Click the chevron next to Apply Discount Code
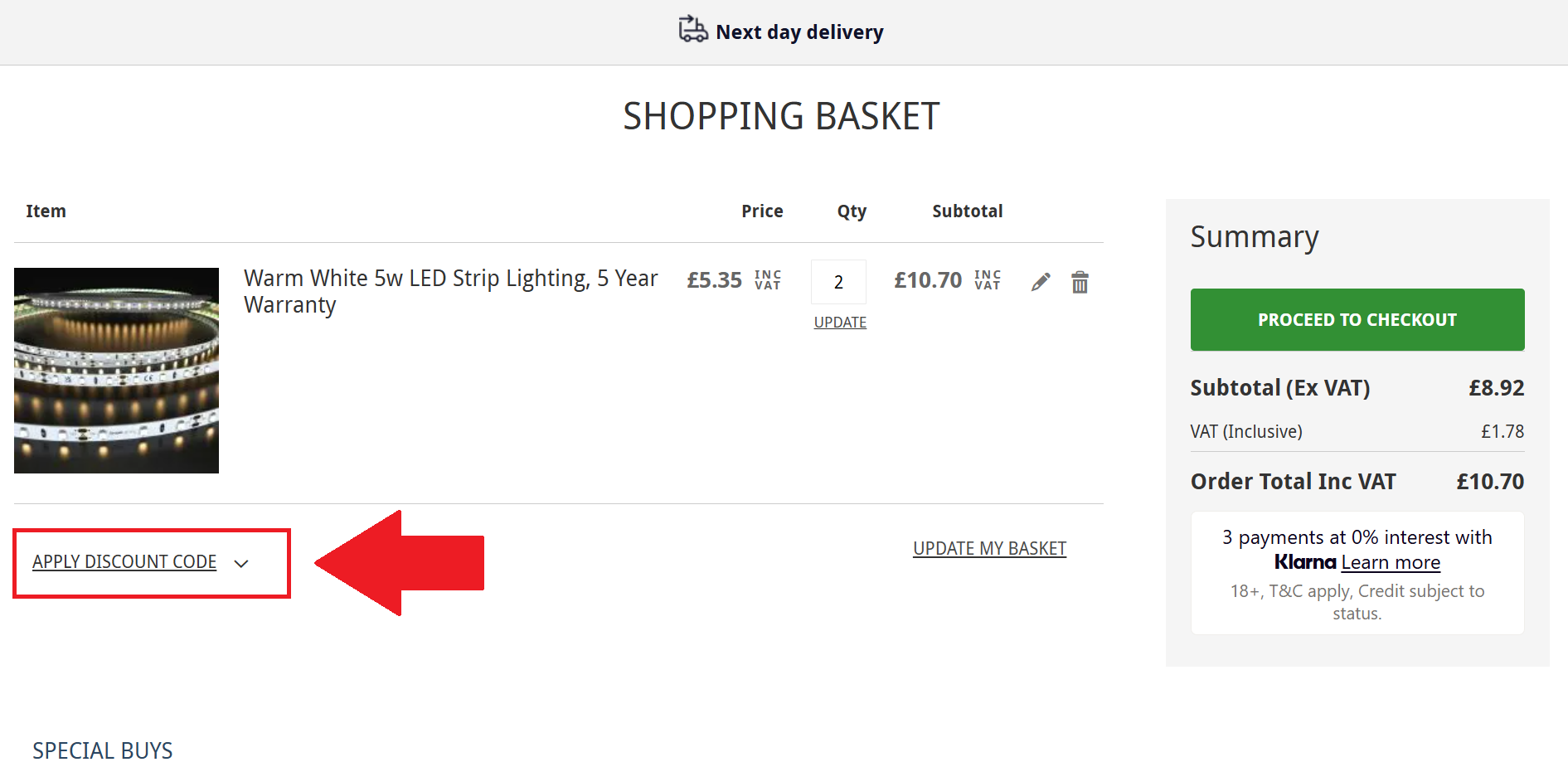Screen dimensions: 1568x767 click(242, 564)
